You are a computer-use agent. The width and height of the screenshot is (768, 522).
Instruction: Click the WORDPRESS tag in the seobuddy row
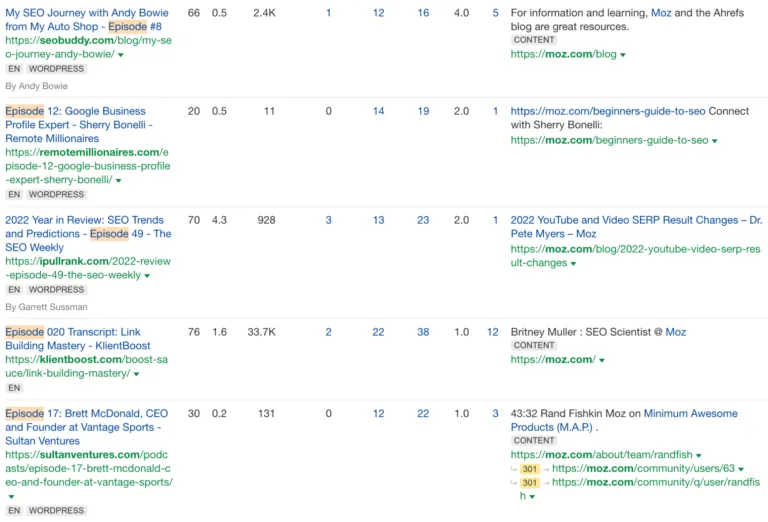tap(56, 69)
